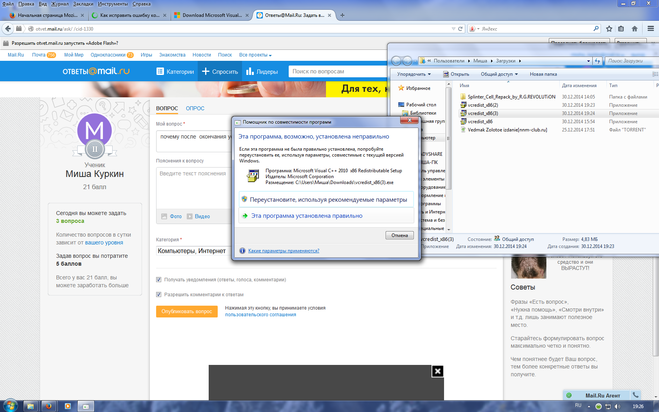Viewport: 659px width, 412px height.
Task: Go to Firefox home page icon
Action: (x=635, y=29)
